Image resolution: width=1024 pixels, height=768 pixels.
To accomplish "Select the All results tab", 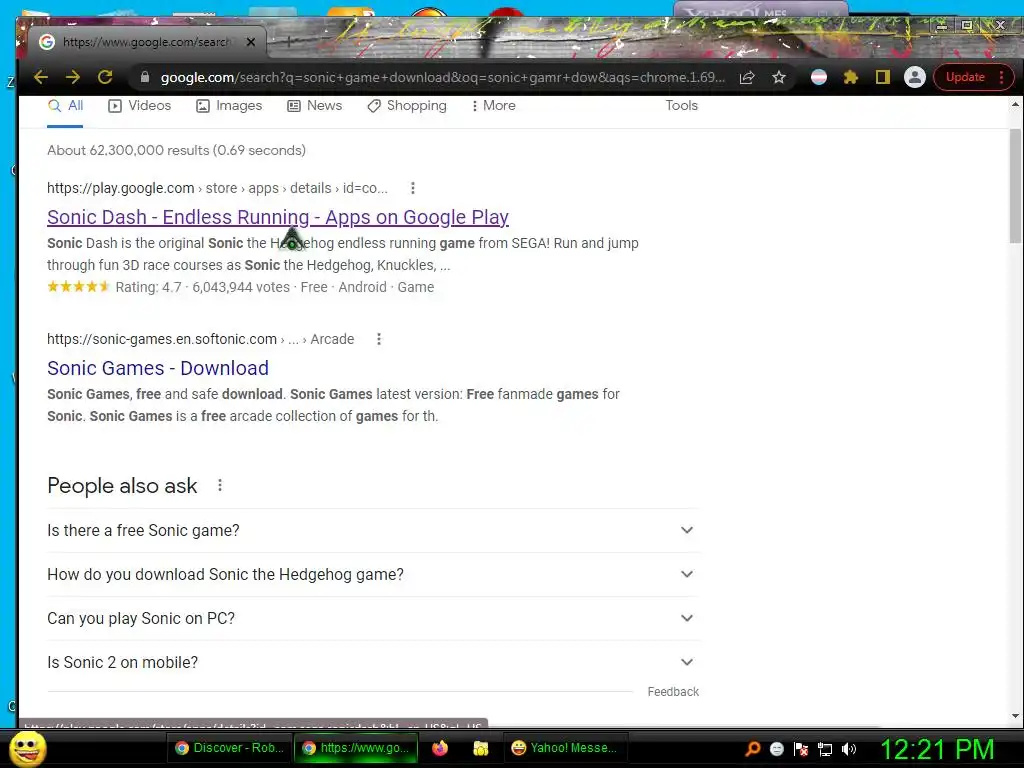I will pos(66,105).
